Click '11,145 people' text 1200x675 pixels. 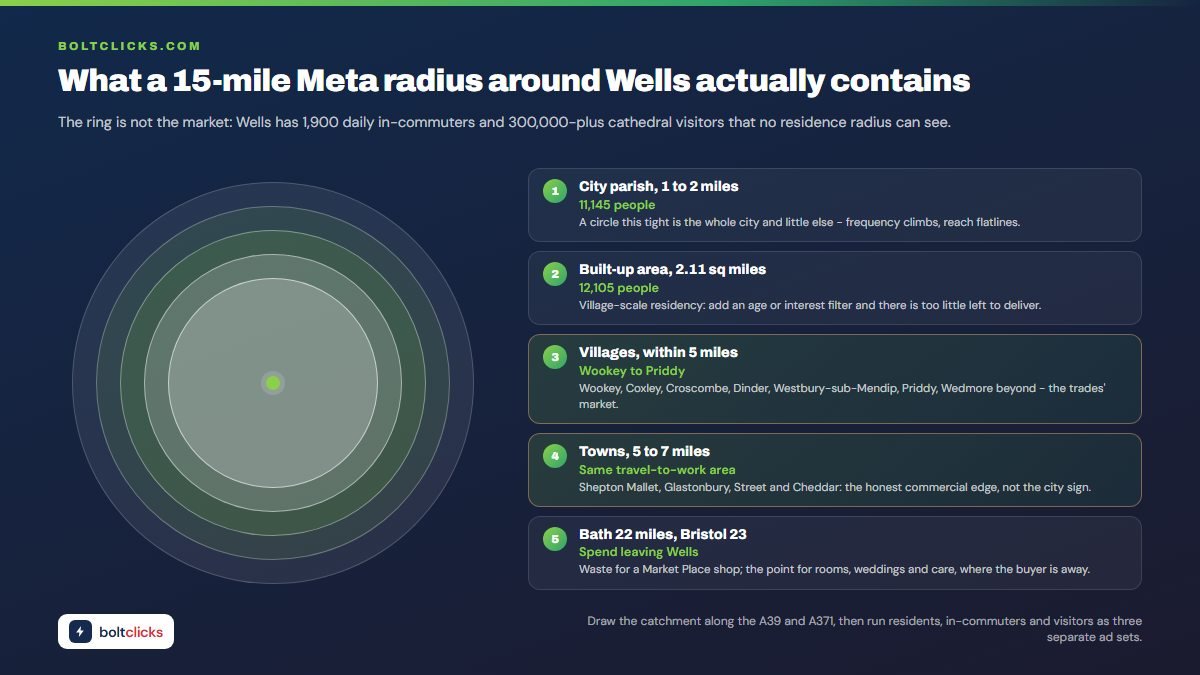click(617, 205)
